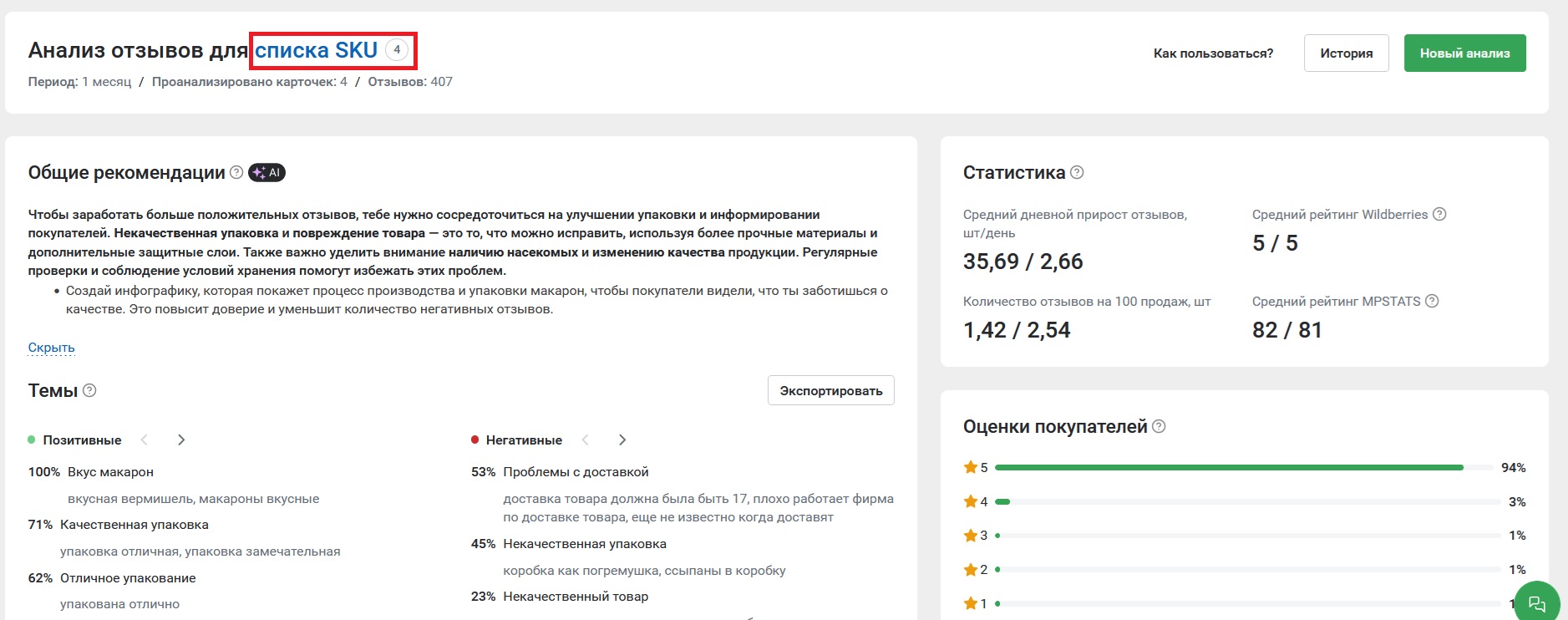Click 'Отзывов: 407' in the header
1568x620 pixels.
click(x=410, y=82)
